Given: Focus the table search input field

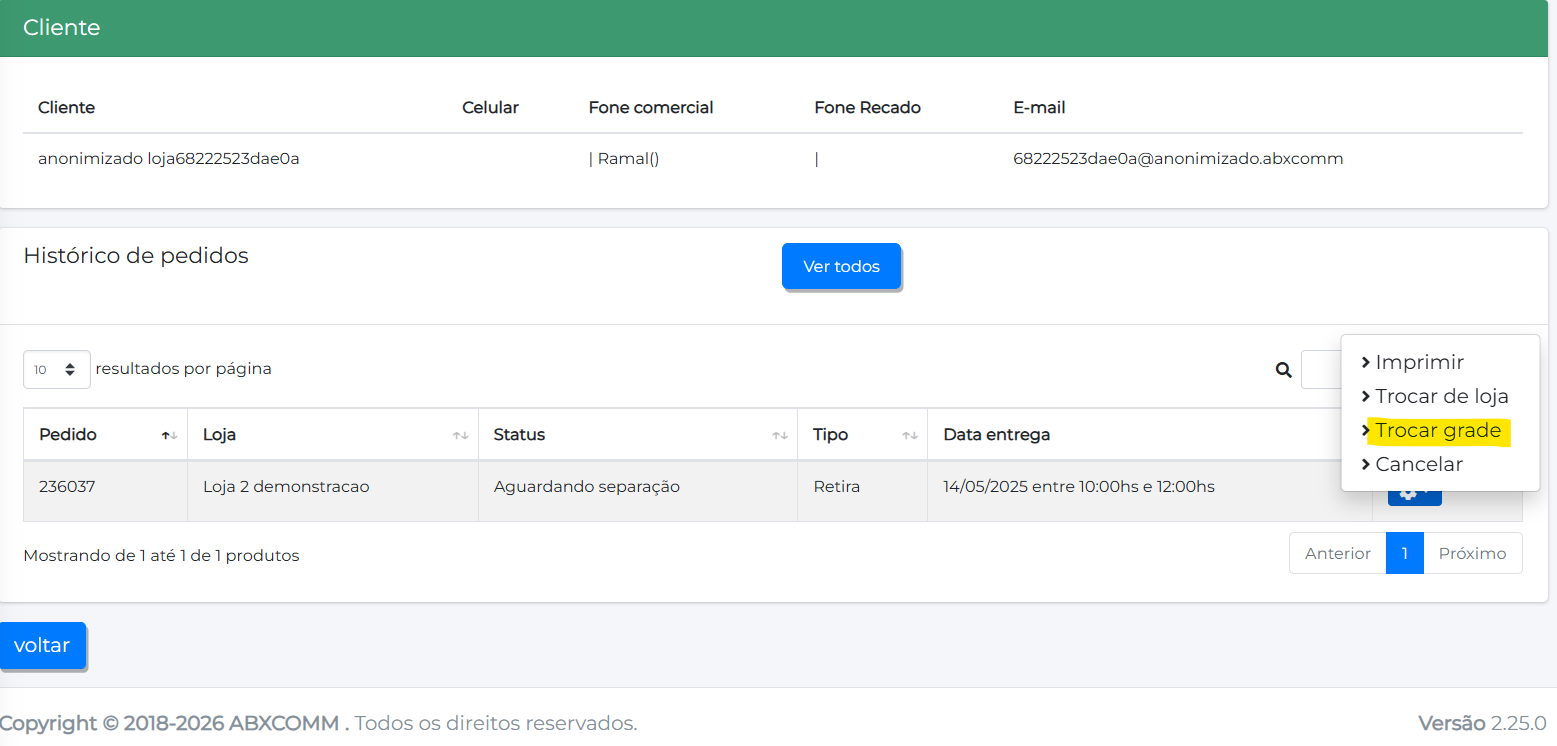Looking at the screenshot, I should pos(1320,370).
